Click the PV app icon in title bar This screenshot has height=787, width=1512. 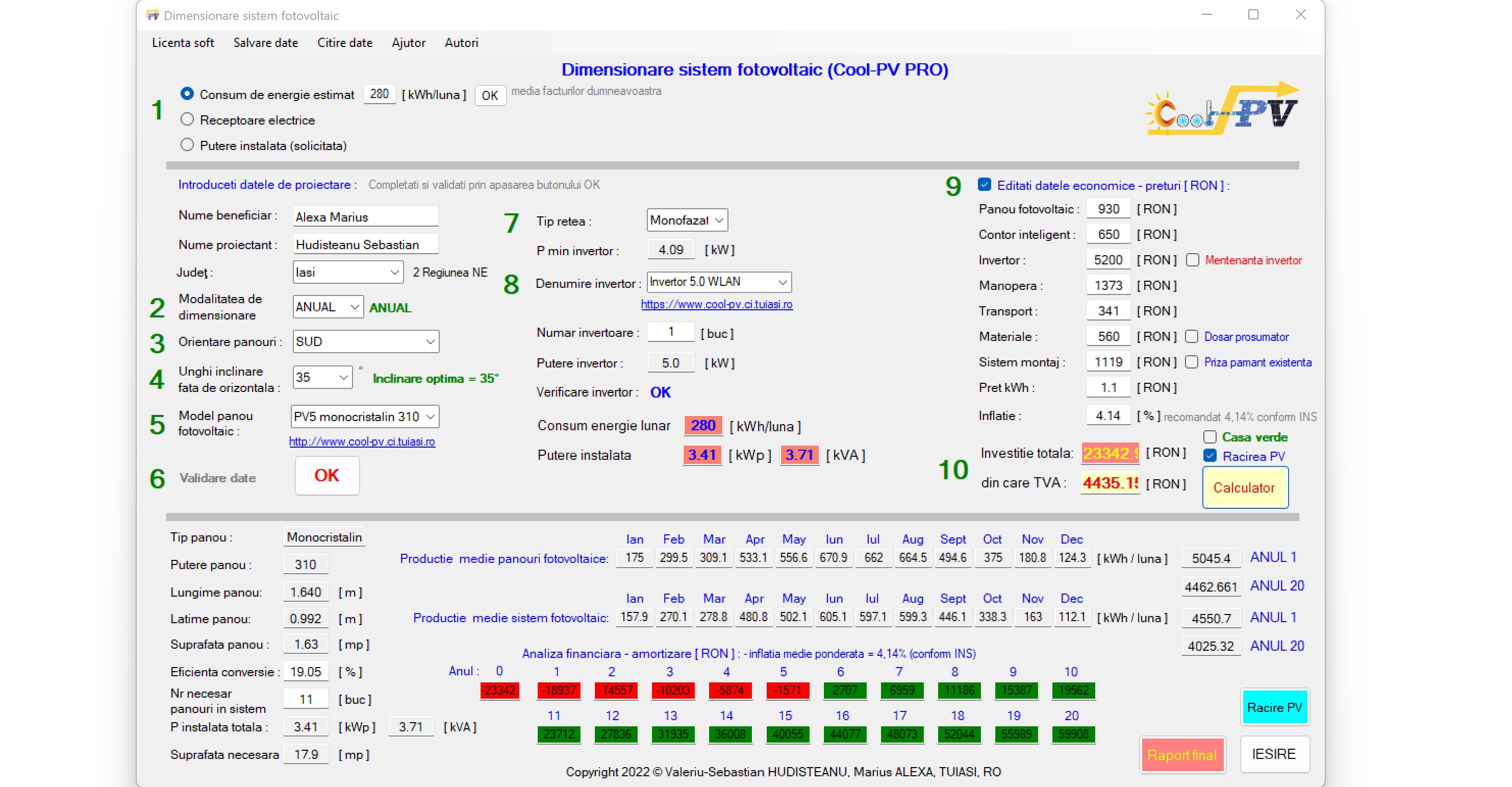[153, 15]
